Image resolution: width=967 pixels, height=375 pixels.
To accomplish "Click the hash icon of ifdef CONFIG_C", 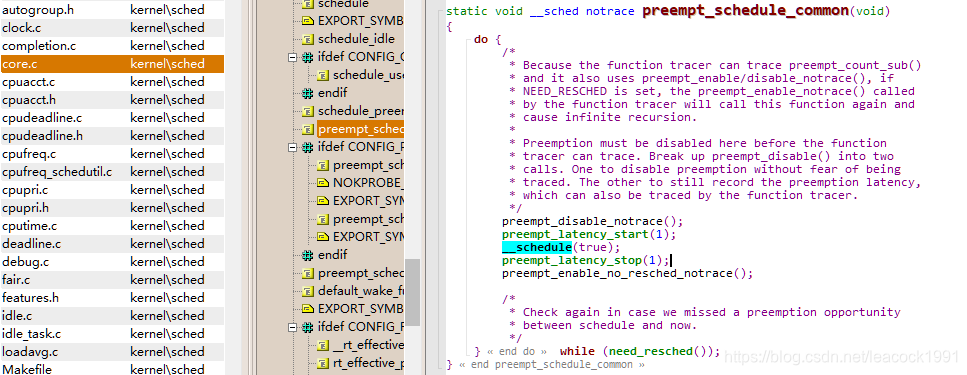I will [308, 57].
